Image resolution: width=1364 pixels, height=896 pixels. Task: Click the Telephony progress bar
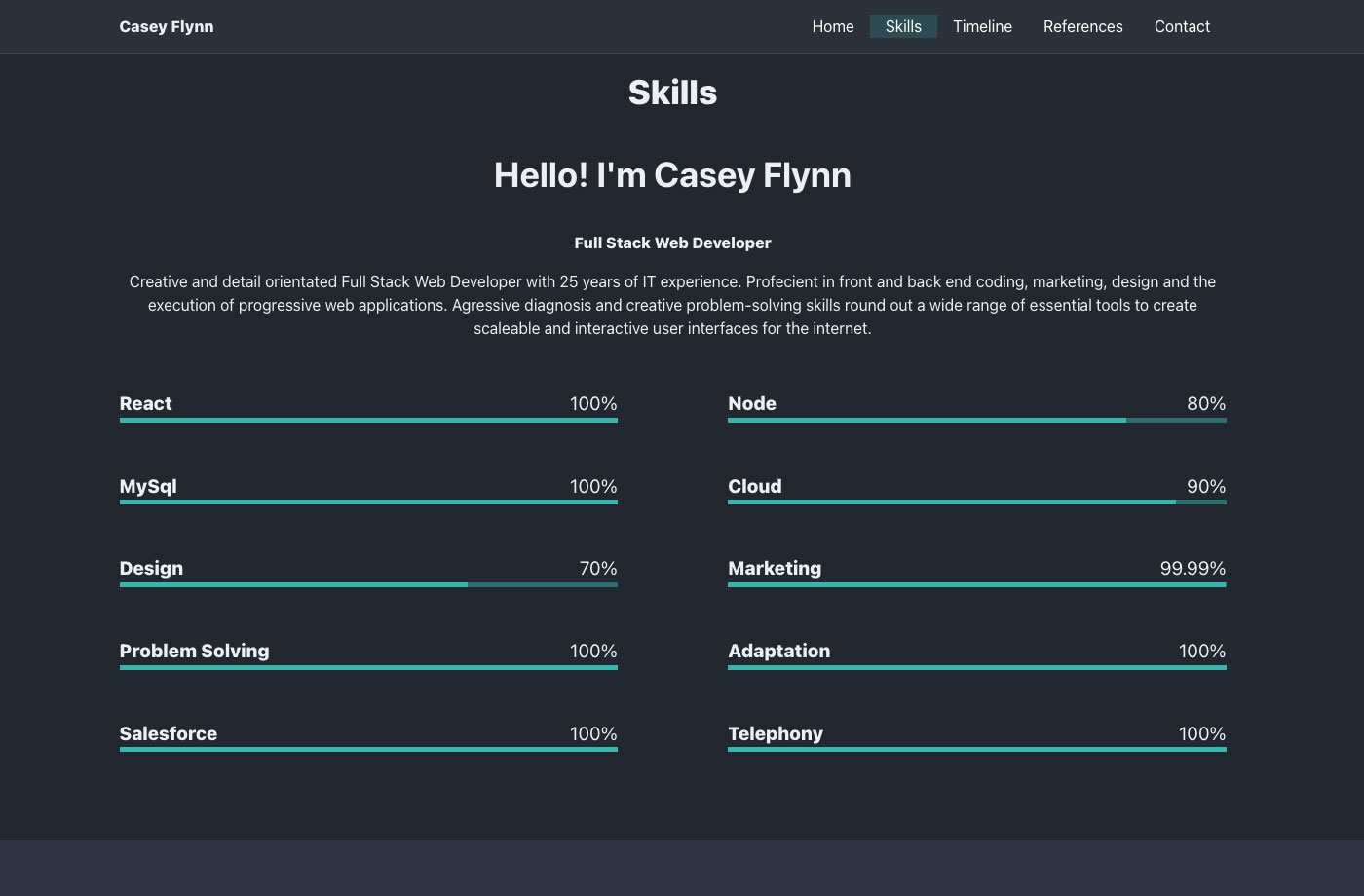coord(977,750)
